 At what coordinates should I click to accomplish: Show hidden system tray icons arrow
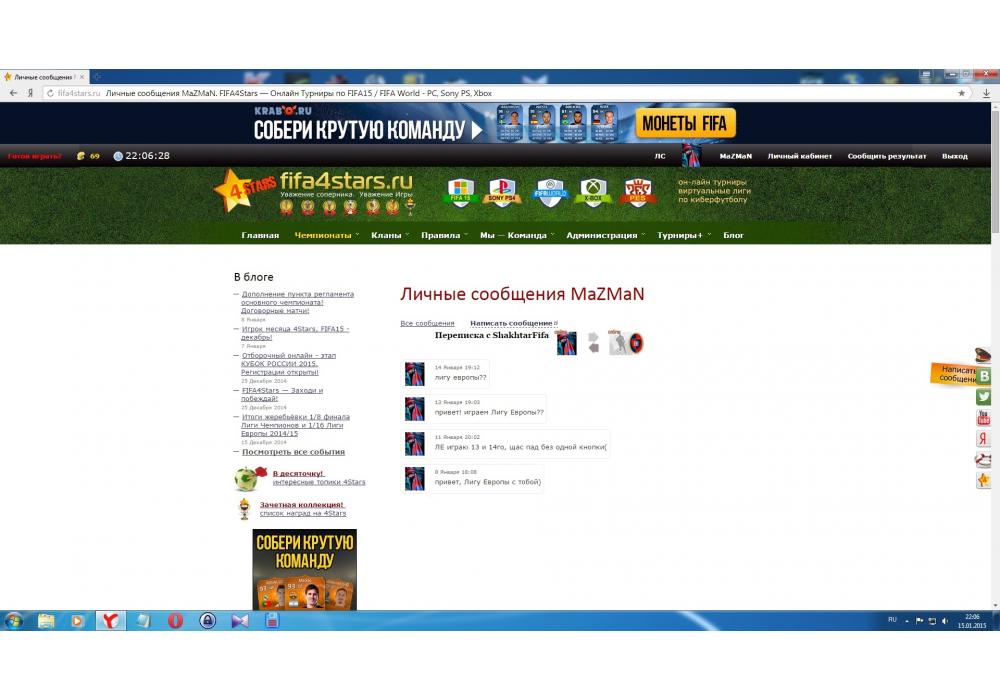(906, 621)
